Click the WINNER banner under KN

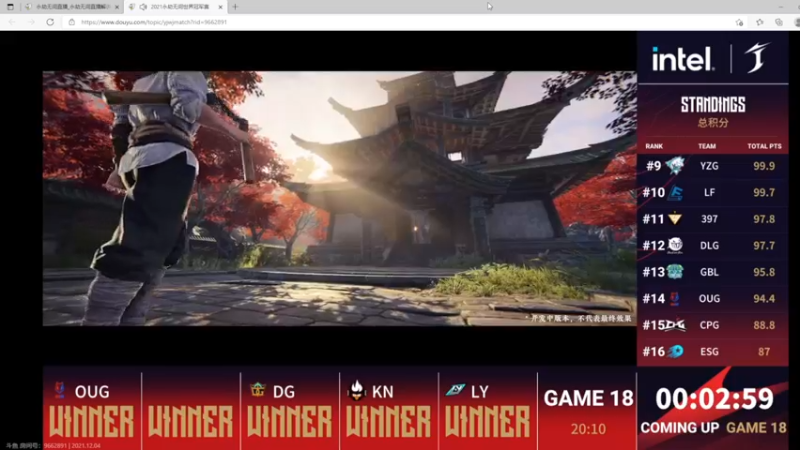pos(388,421)
